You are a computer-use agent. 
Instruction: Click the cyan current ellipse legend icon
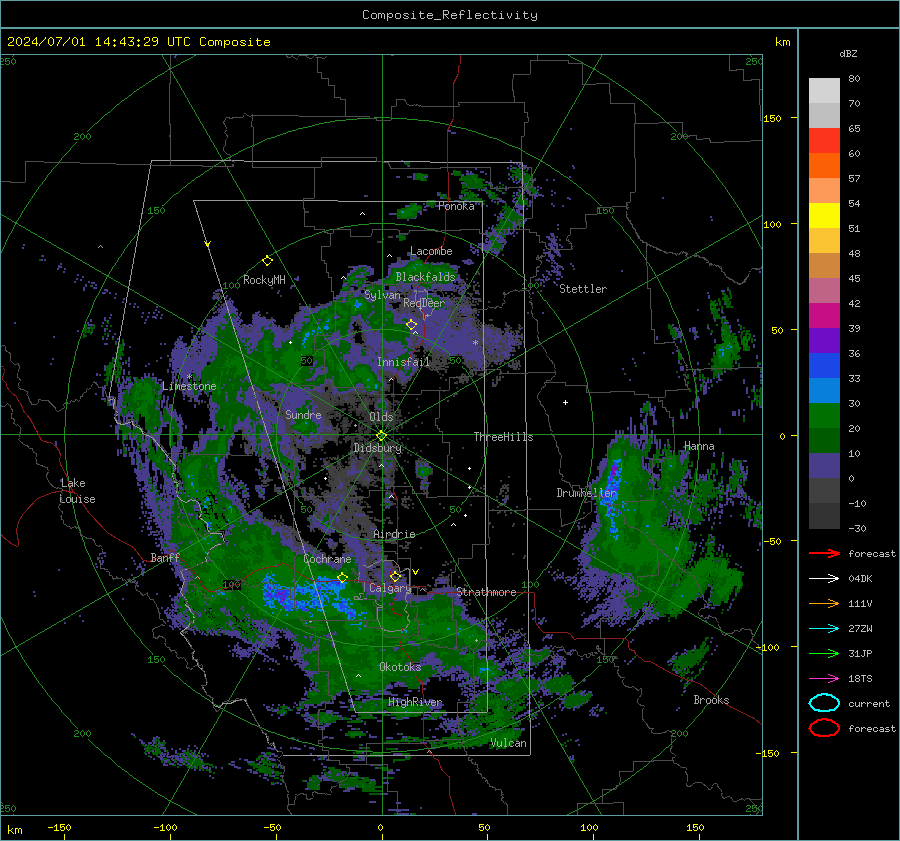[x=824, y=703]
